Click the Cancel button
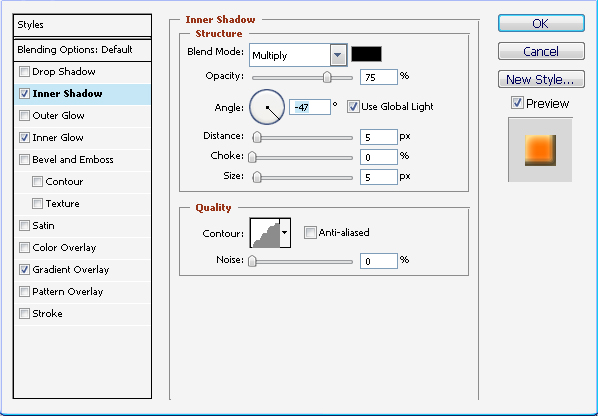Image resolution: width=598 pixels, height=416 pixels. click(x=541, y=51)
